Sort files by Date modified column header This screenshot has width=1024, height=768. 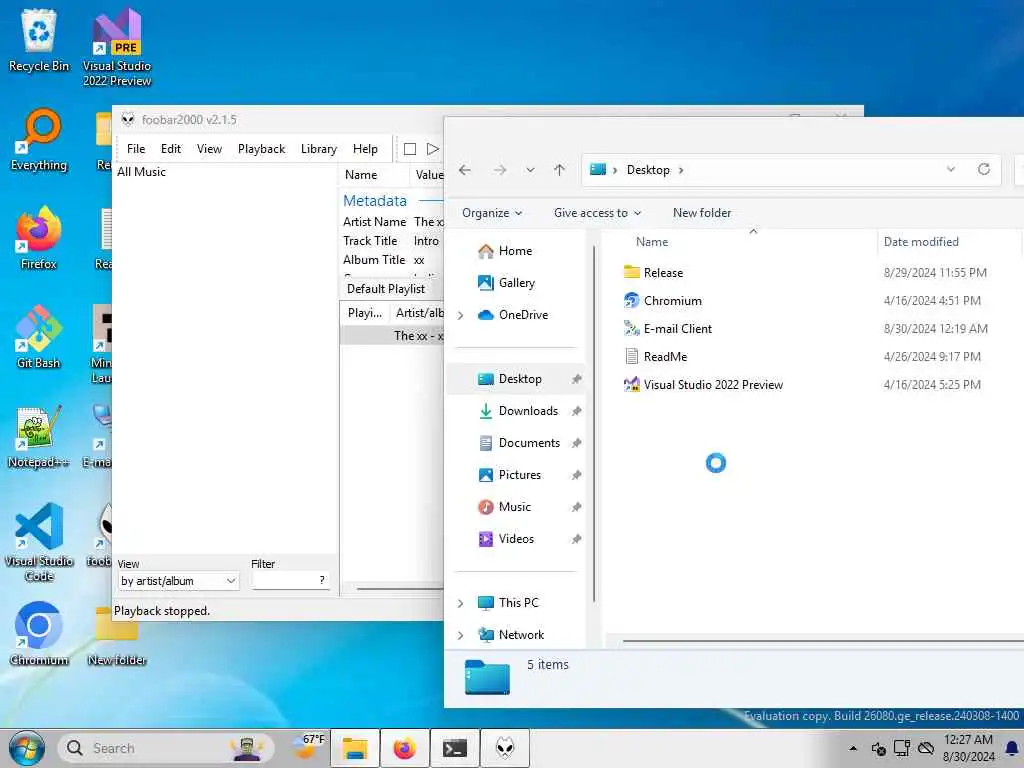pyautogui.click(x=921, y=242)
